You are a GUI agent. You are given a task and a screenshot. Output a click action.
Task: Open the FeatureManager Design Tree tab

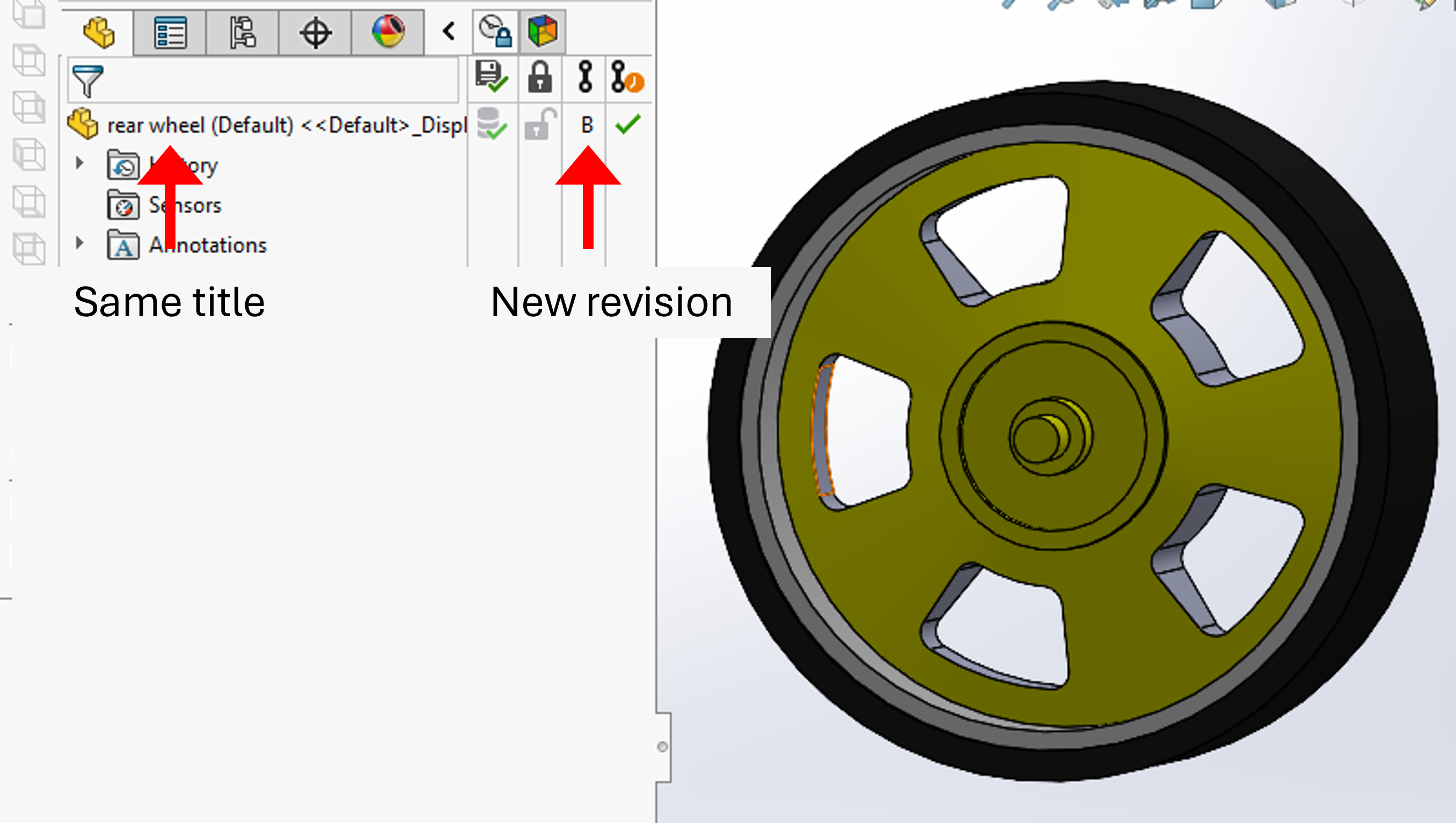99,32
